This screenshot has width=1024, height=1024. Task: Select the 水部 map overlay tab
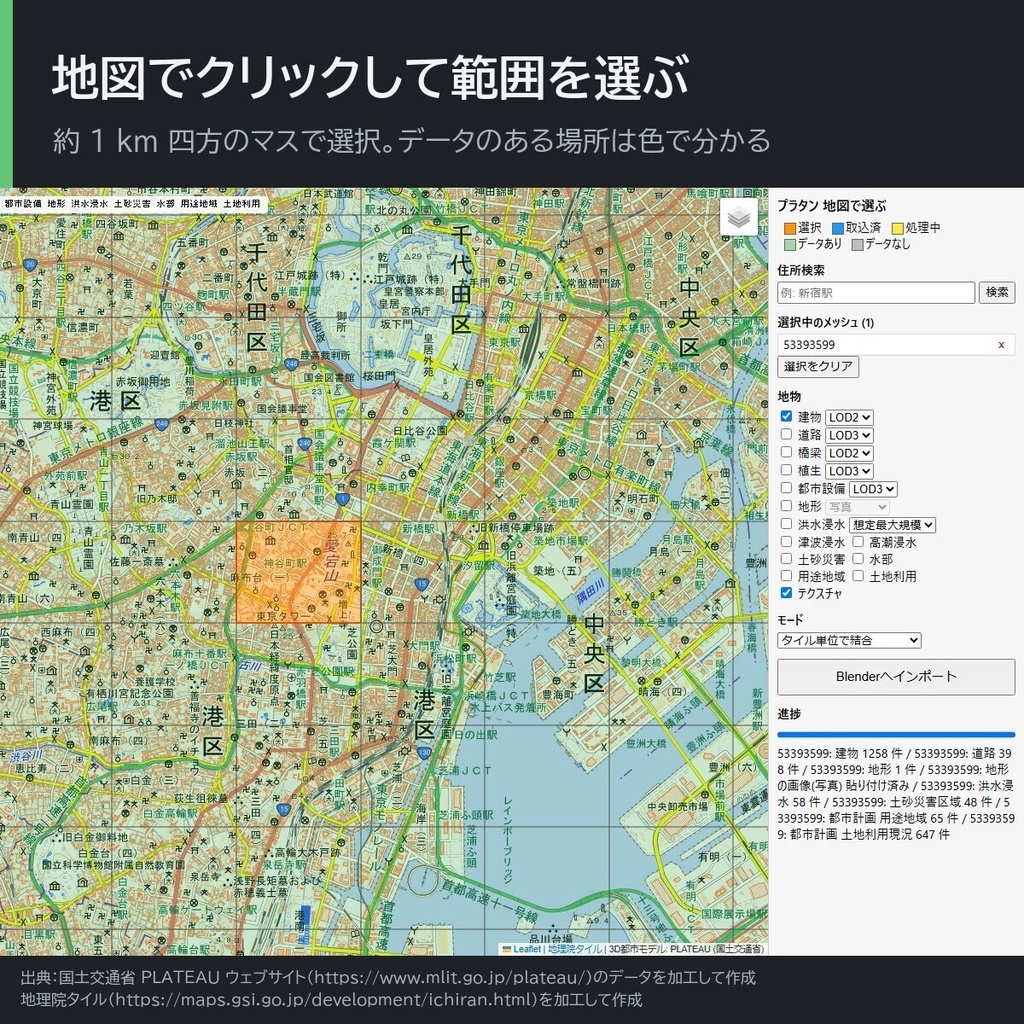[x=165, y=204]
